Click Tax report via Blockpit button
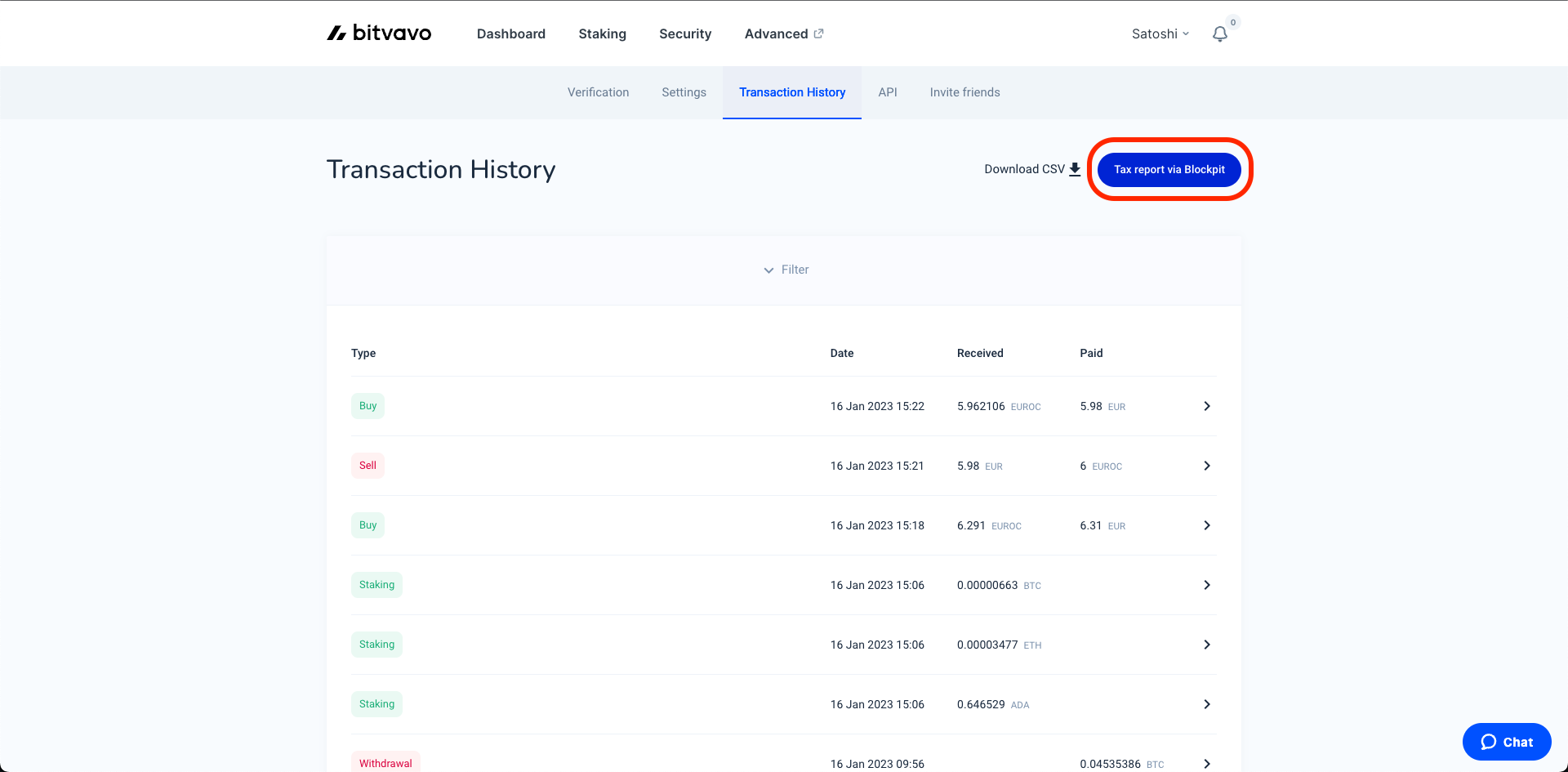Screen dimensions: 1568x772 coord(1169,169)
